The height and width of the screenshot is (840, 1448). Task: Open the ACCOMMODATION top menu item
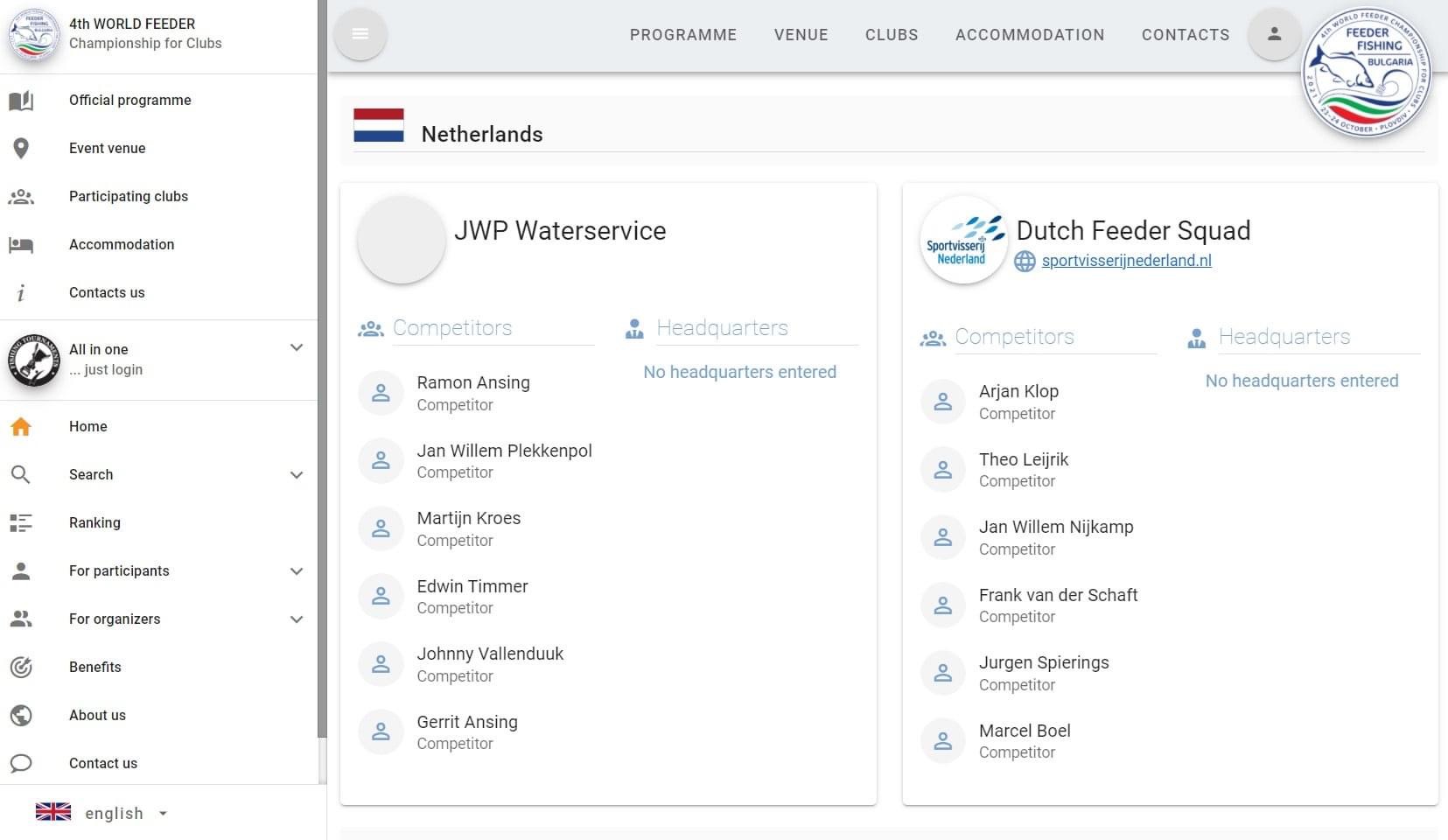click(1030, 35)
